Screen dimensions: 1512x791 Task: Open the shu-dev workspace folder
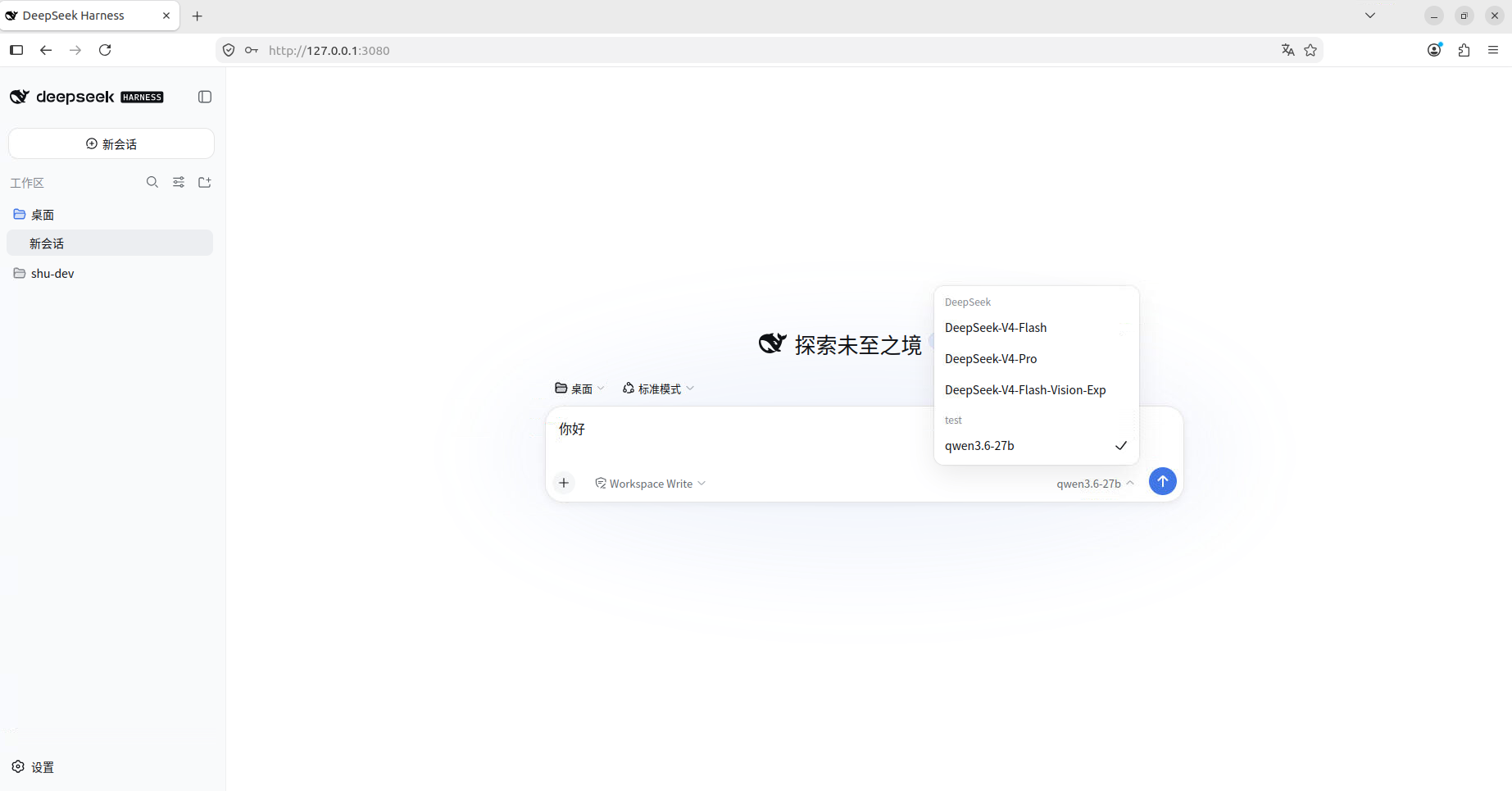(x=110, y=273)
